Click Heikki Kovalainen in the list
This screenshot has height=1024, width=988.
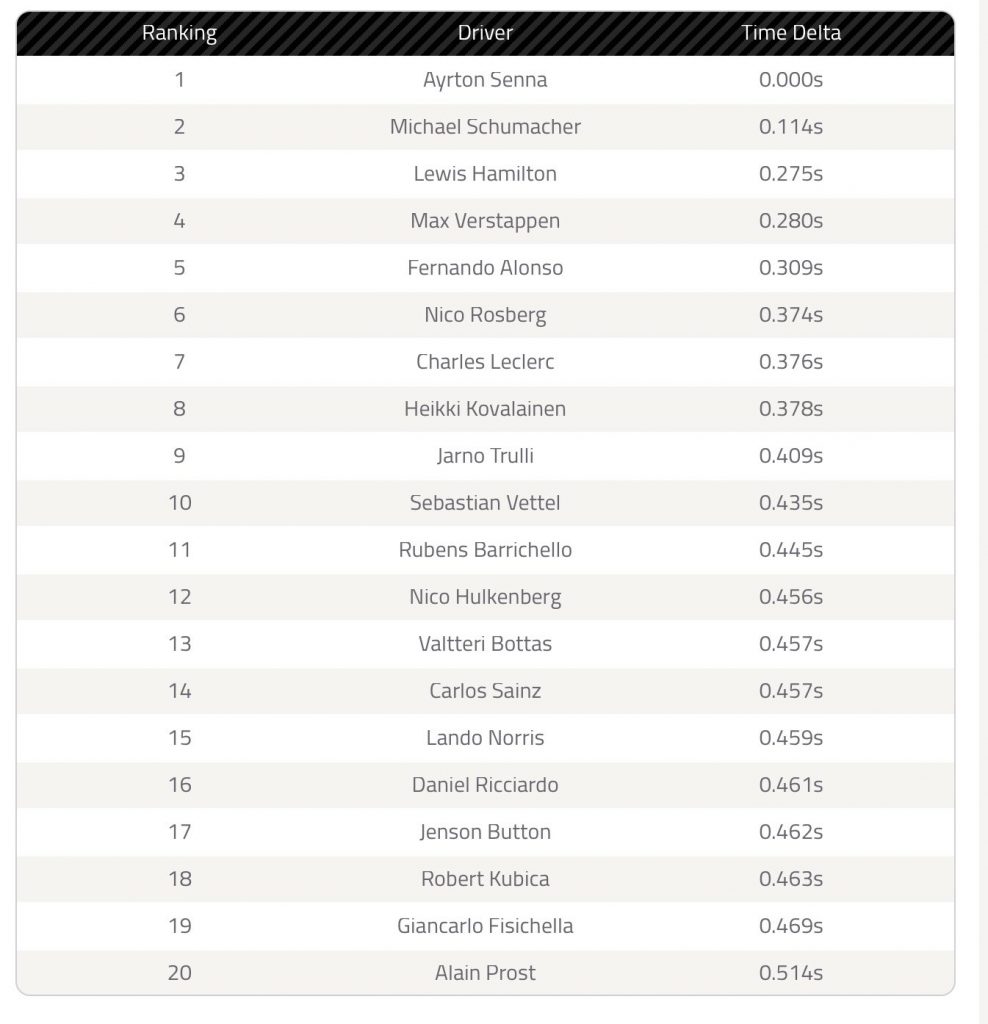click(485, 409)
